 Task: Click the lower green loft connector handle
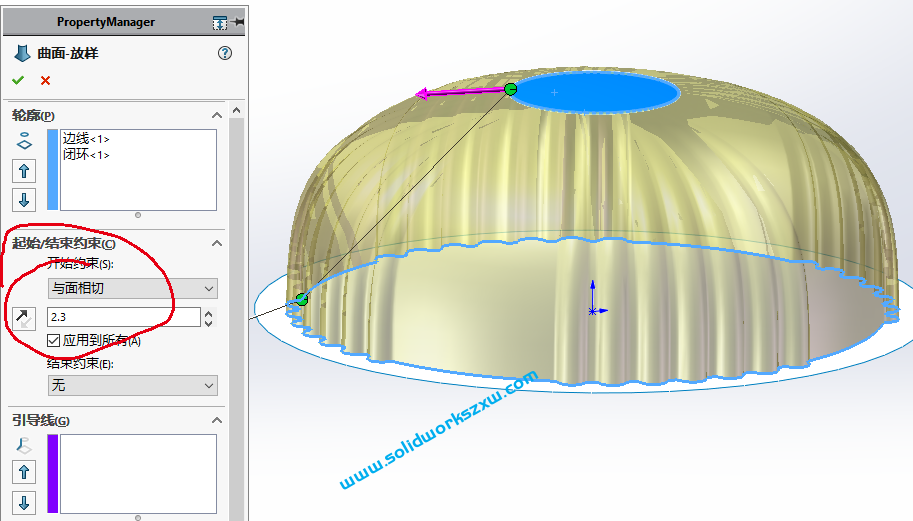pyautogui.click(x=302, y=299)
